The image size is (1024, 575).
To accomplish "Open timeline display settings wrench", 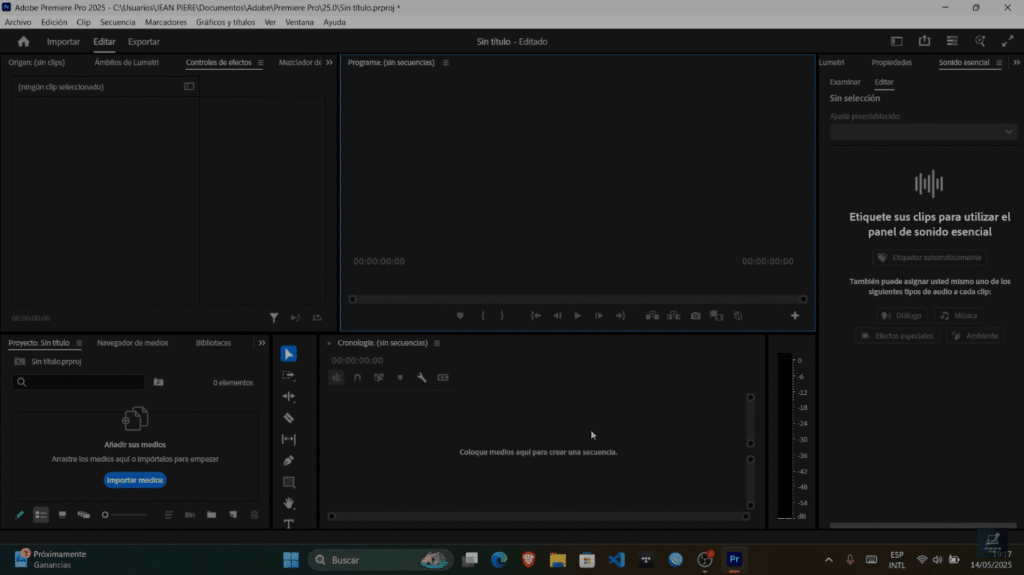I will (422, 377).
